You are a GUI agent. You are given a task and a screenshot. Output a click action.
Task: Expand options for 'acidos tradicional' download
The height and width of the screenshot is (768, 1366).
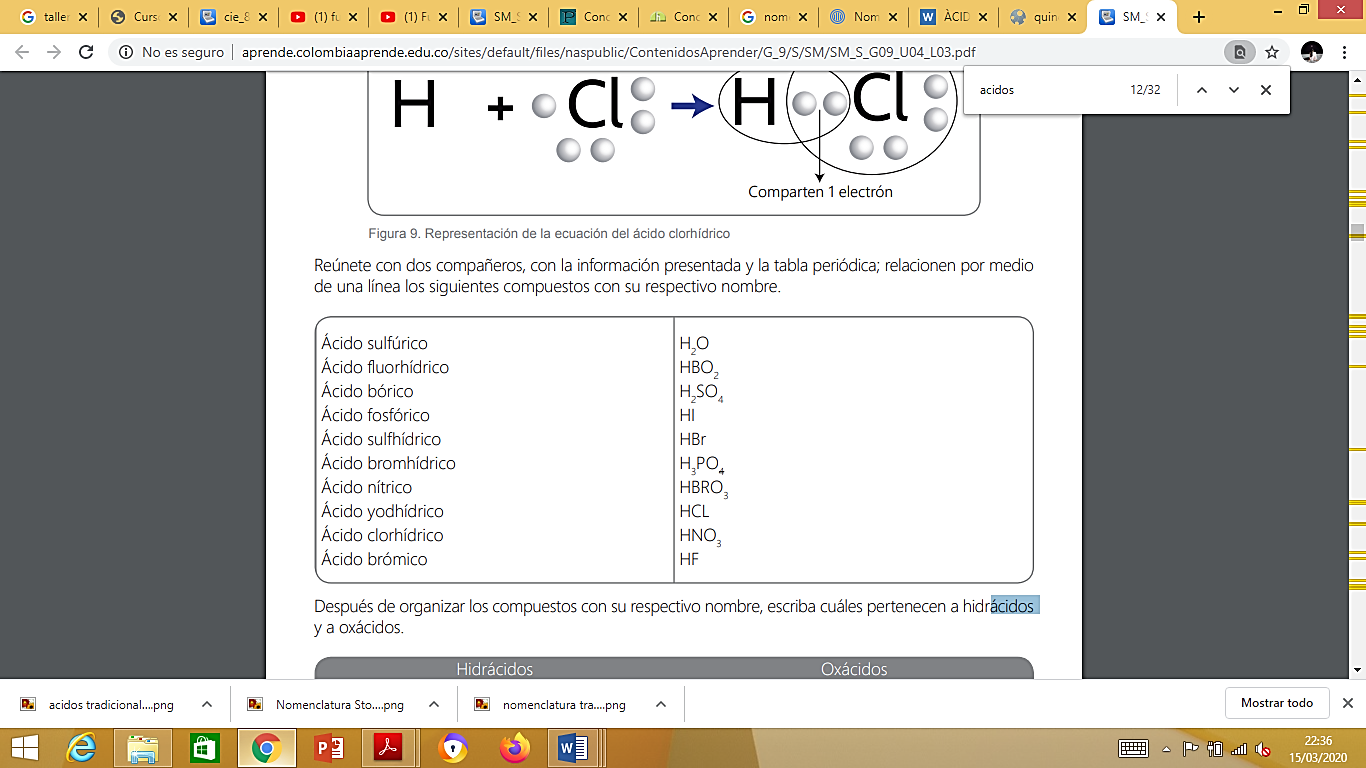click(x=207, y=704)
